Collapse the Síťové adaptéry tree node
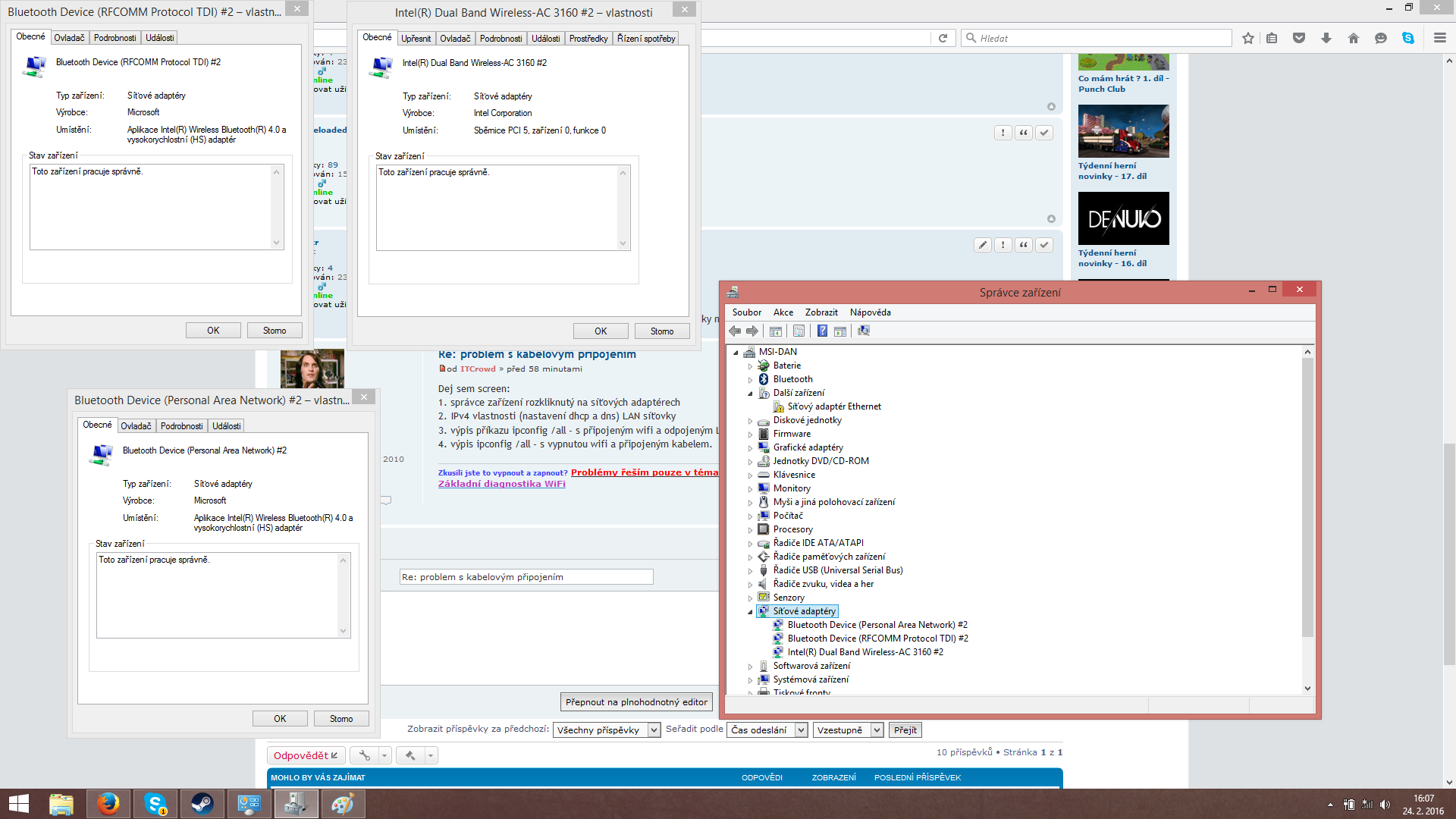Viewport: 1456px width, 819px height. (x=751, y=612)
